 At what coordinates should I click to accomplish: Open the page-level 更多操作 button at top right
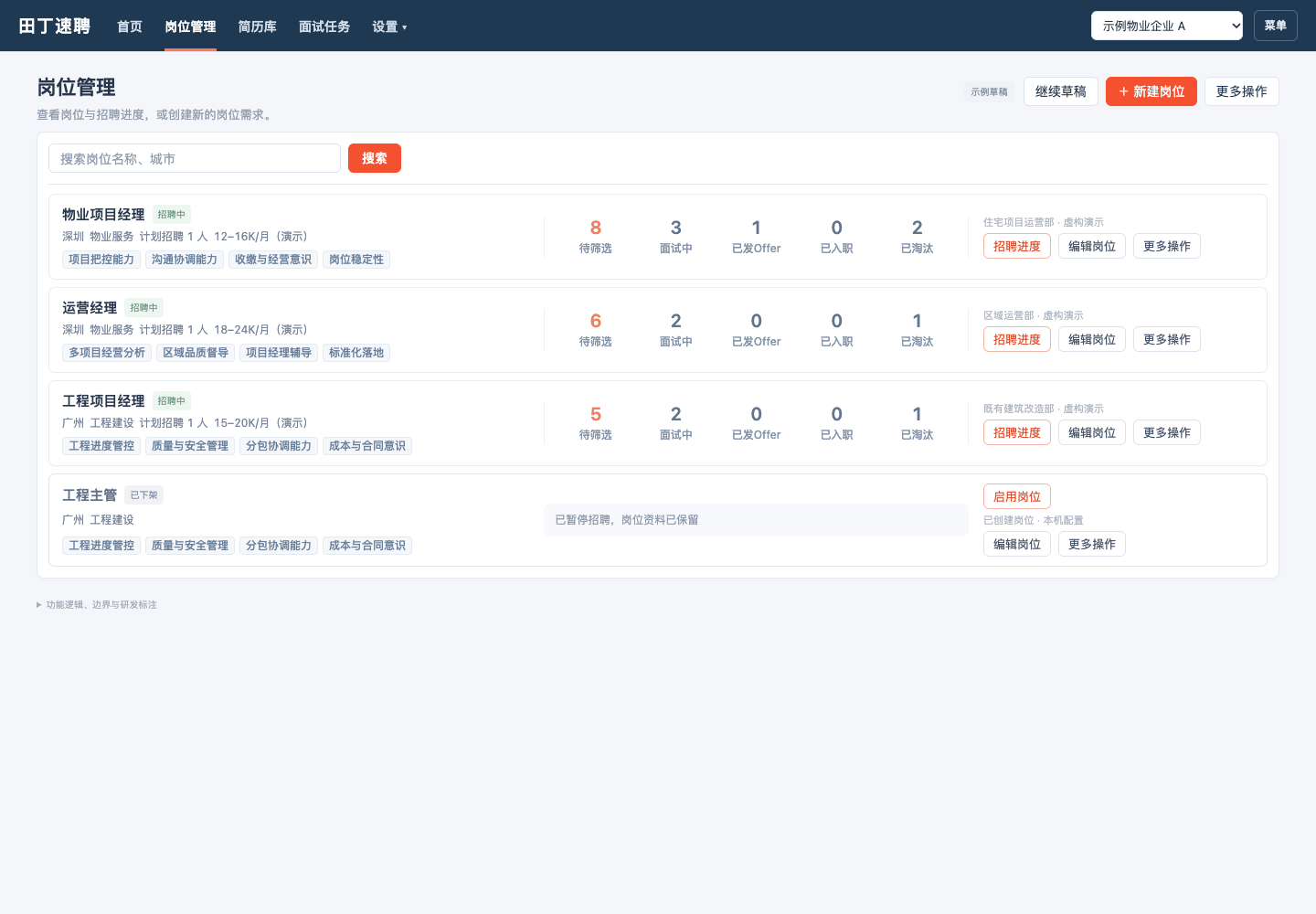point(1242,91)
